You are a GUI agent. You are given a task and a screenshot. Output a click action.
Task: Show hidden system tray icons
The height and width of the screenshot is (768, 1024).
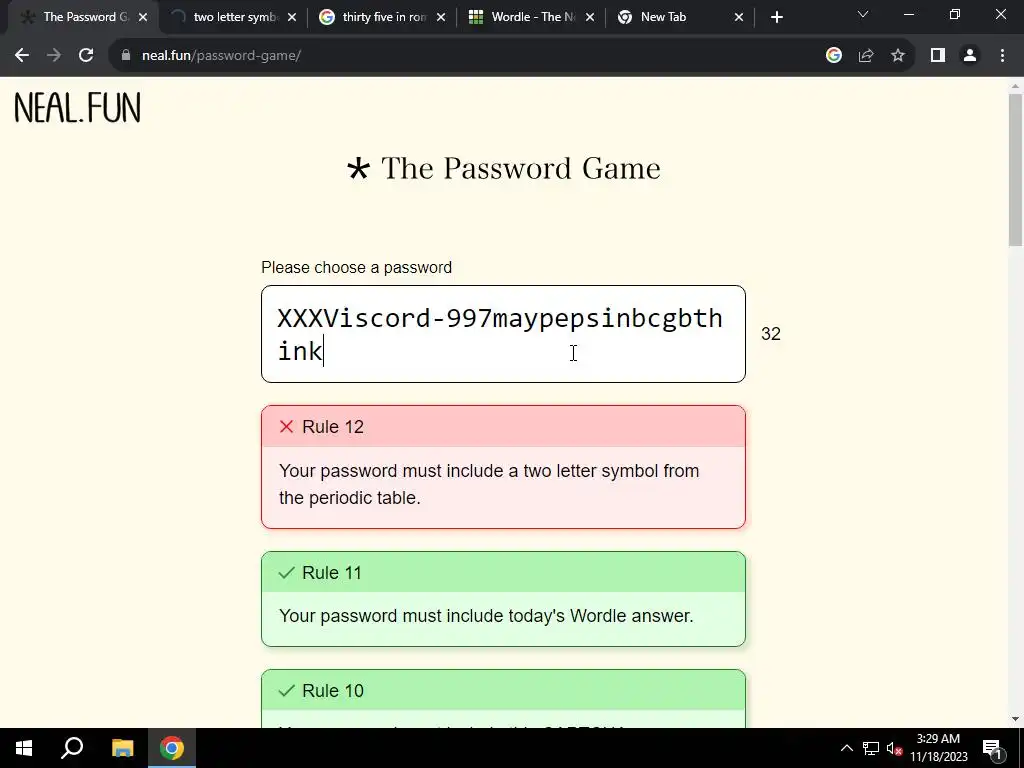point(846,748)
